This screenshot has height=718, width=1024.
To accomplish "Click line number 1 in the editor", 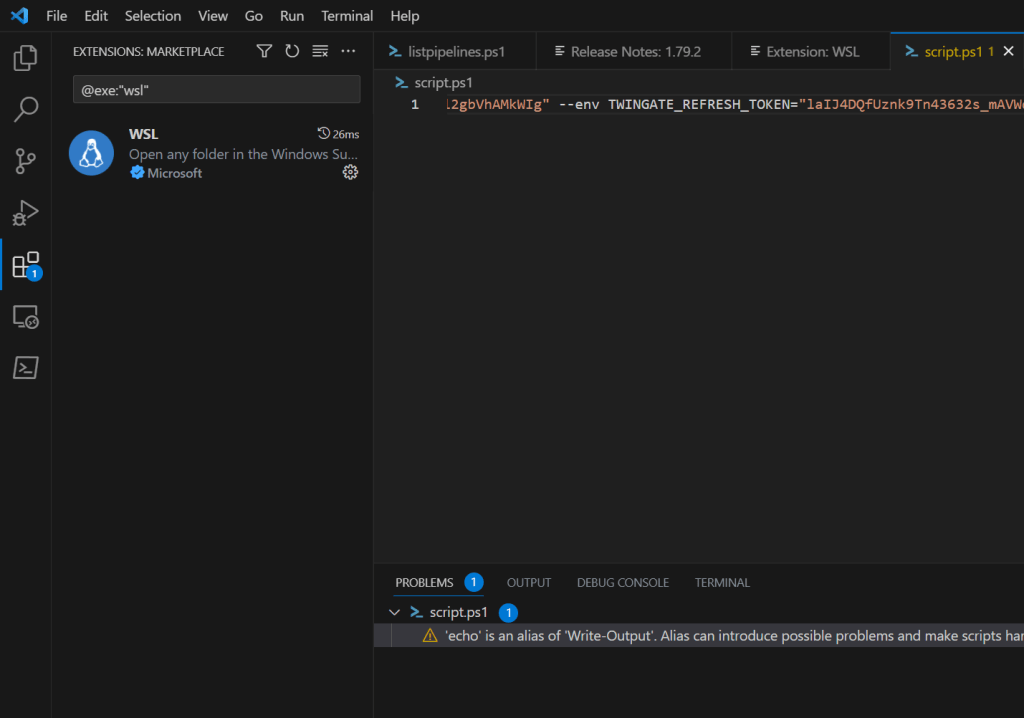I will click(x=415, y=105).
